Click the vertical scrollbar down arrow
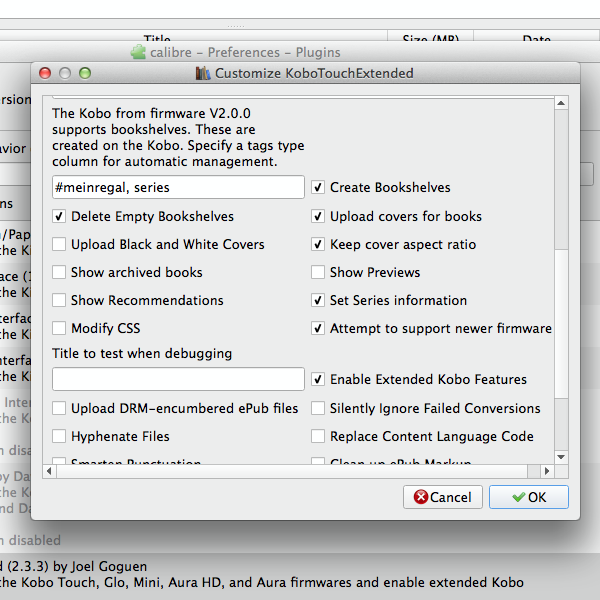 561,457
